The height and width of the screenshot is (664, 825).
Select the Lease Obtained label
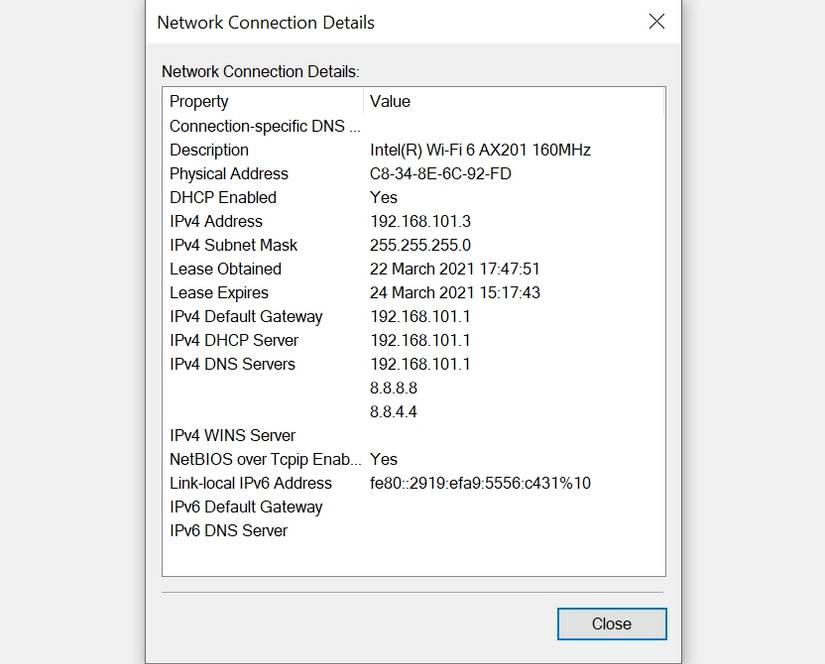[x=225, y=269]
